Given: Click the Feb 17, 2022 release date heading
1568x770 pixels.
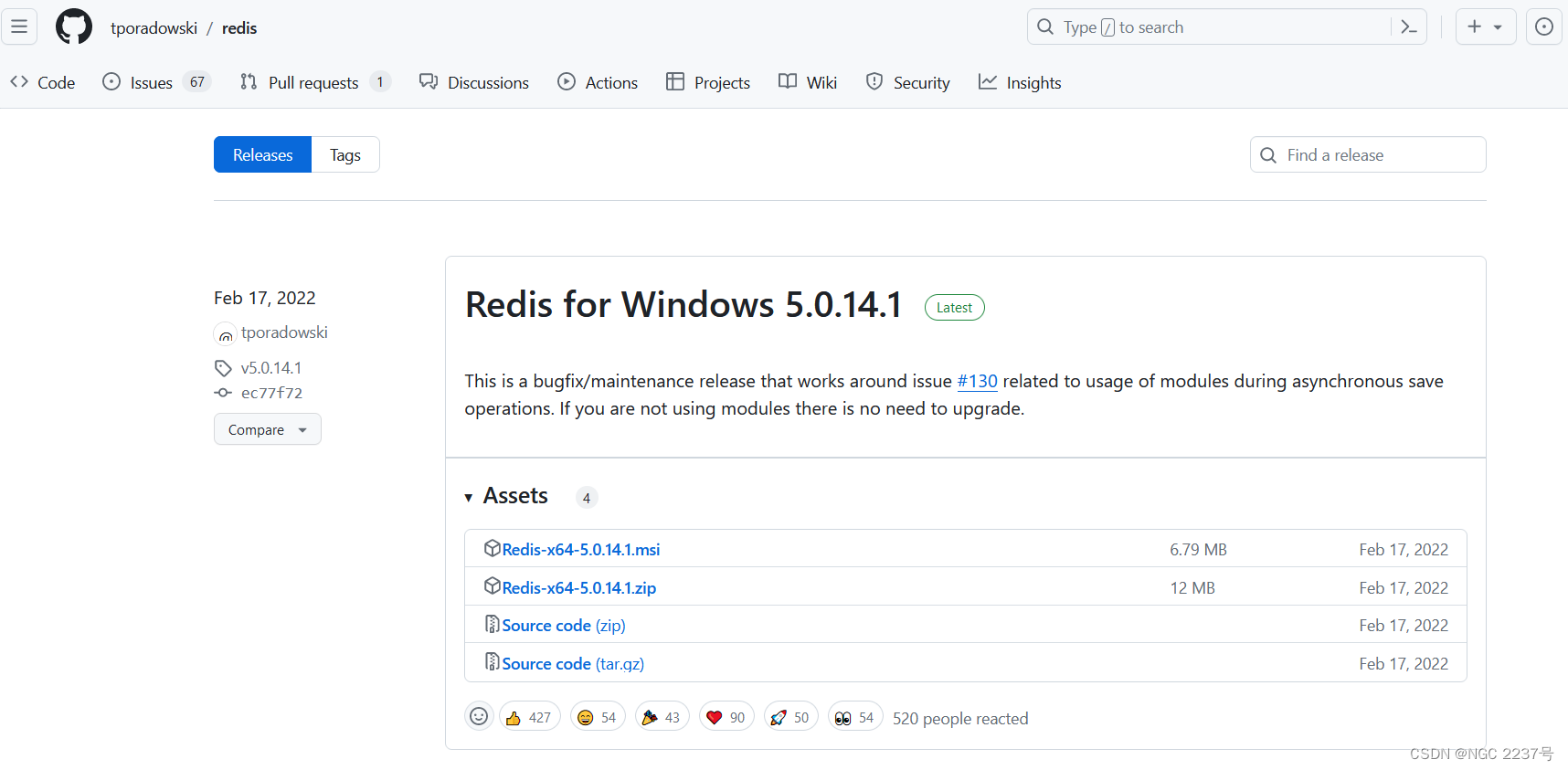Looking at the screenshot, I should pos(265,298).
